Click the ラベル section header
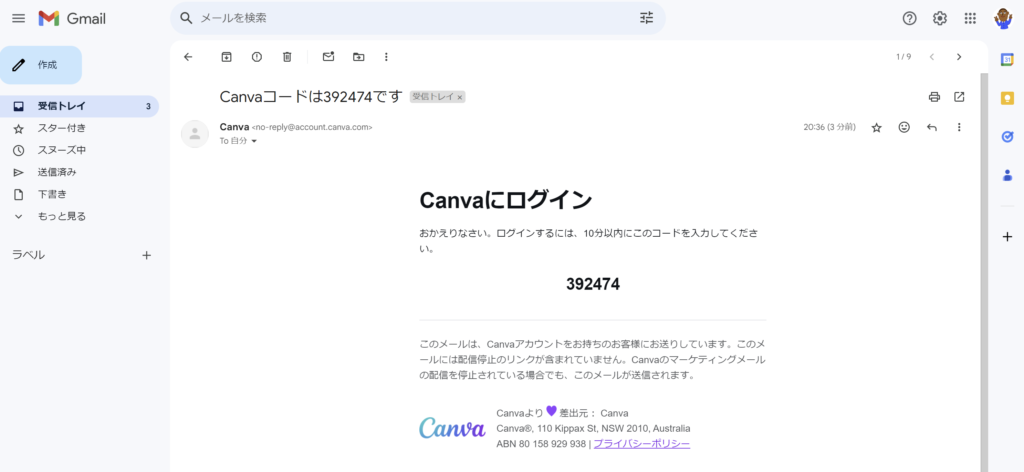This screenshot has width=1024, height=472. click(x=29, y=255)
